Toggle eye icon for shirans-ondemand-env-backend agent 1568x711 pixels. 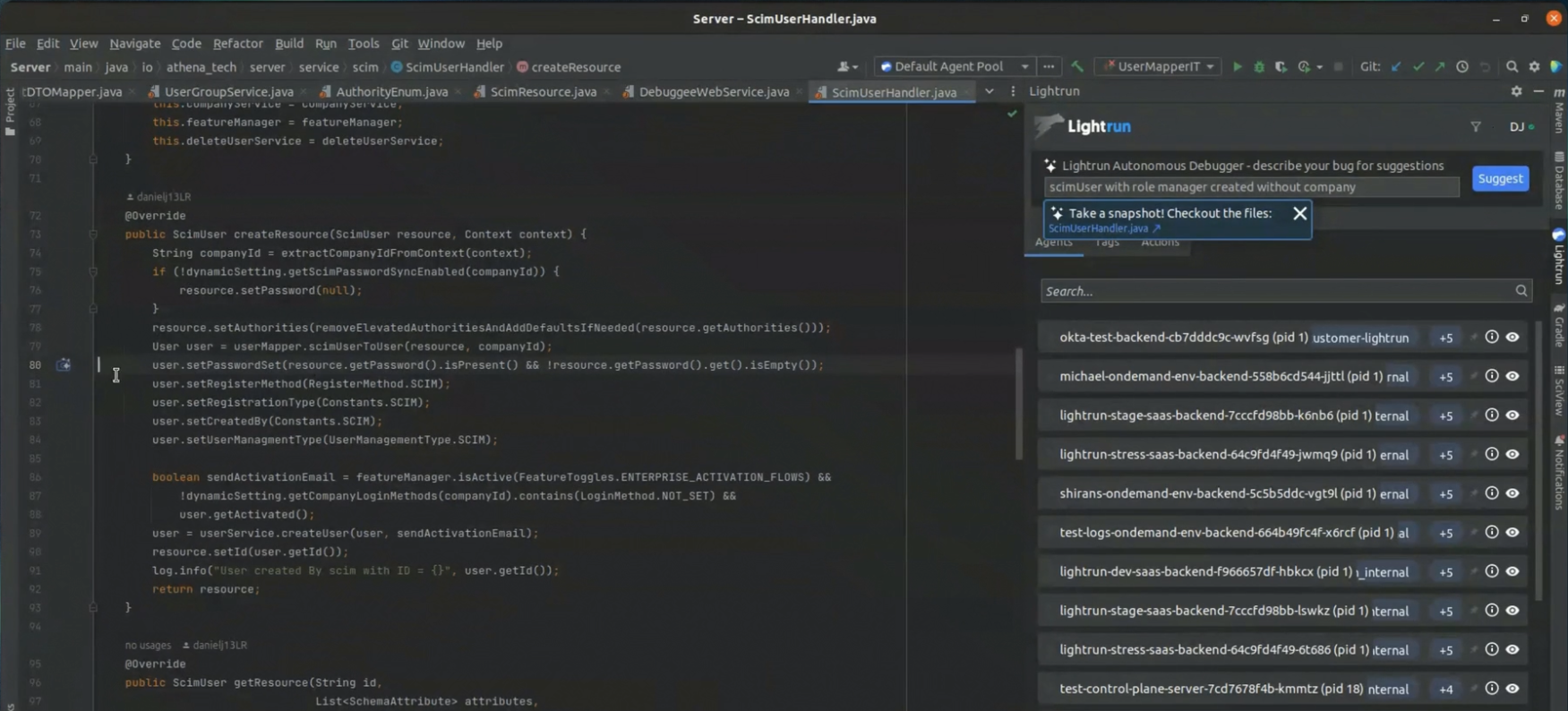coord(1512,493)
